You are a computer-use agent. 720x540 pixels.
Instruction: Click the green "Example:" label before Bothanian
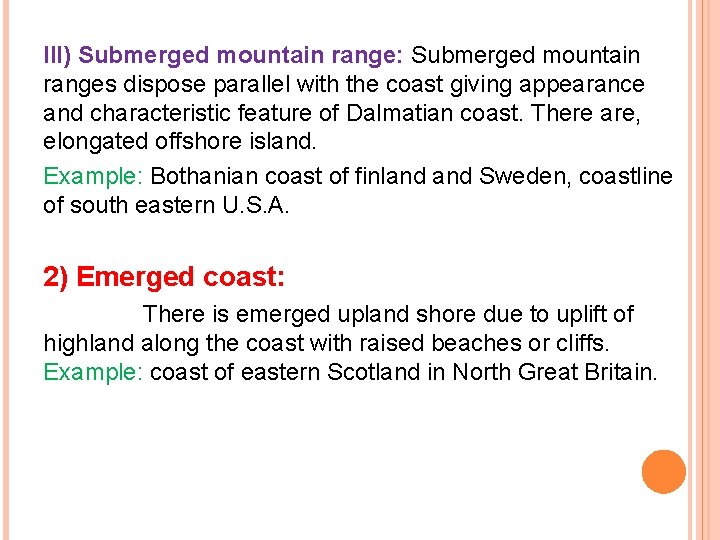94,177
